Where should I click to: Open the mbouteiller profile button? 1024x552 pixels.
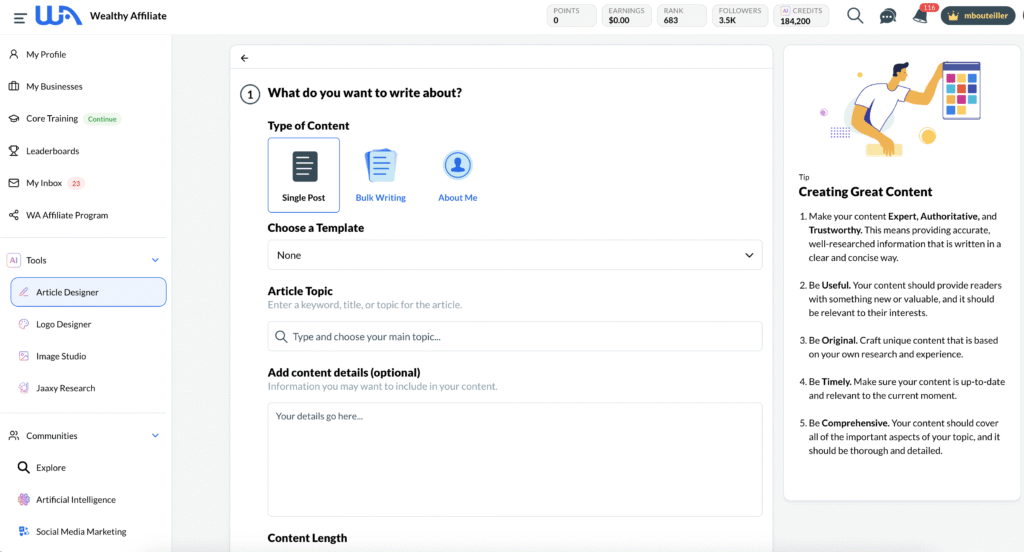tap(977, 16)
